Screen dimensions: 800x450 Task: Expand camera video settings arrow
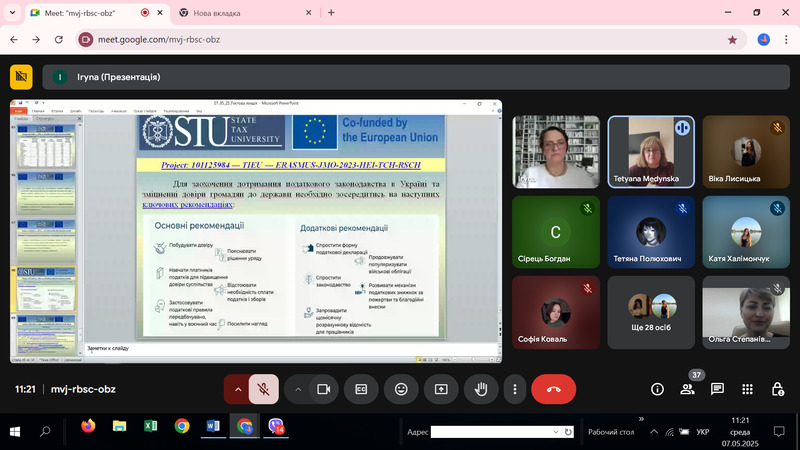click(x=298, y=389)
